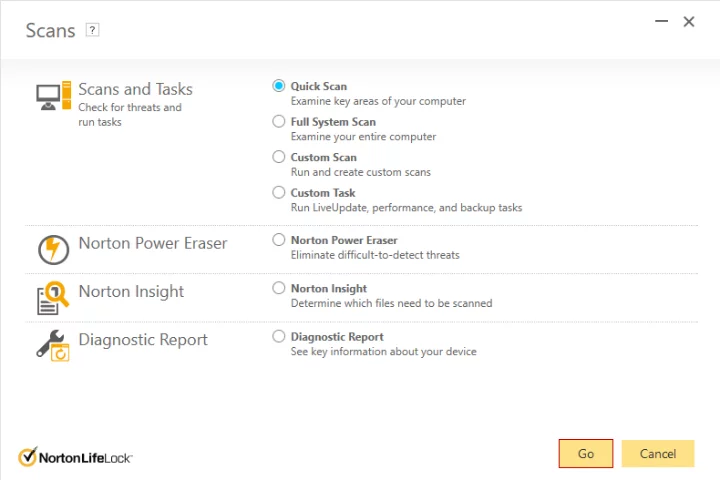Choose the Diagnostic Report radio button
The height and width of the screenshot is (480, 720).
279,336
